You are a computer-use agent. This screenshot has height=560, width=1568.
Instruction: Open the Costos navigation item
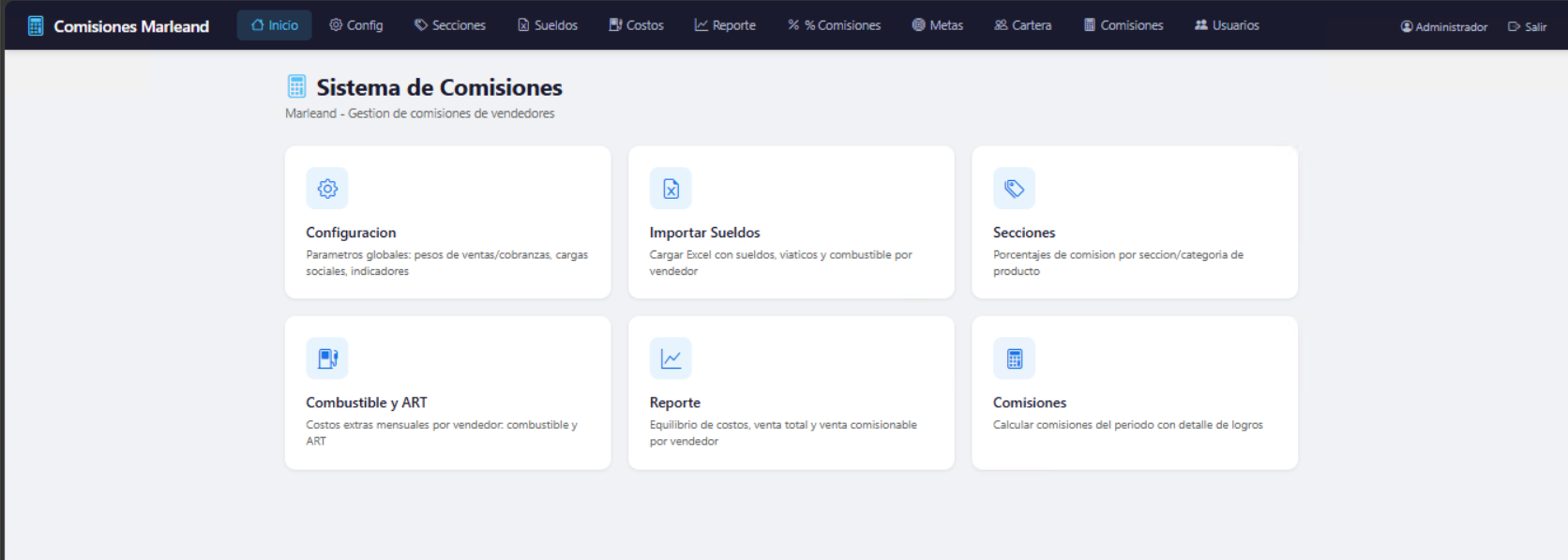tap(636, 25)
